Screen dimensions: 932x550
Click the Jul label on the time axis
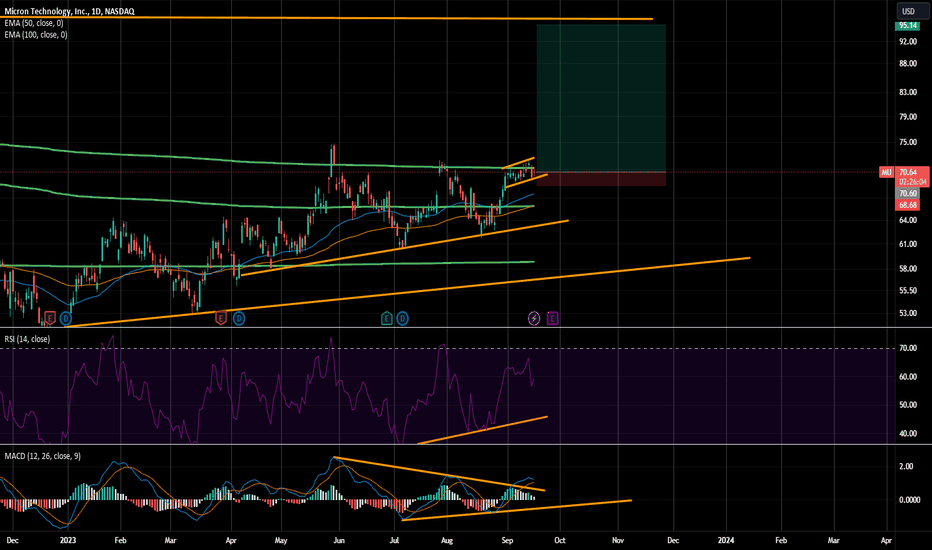click(394, 540)
